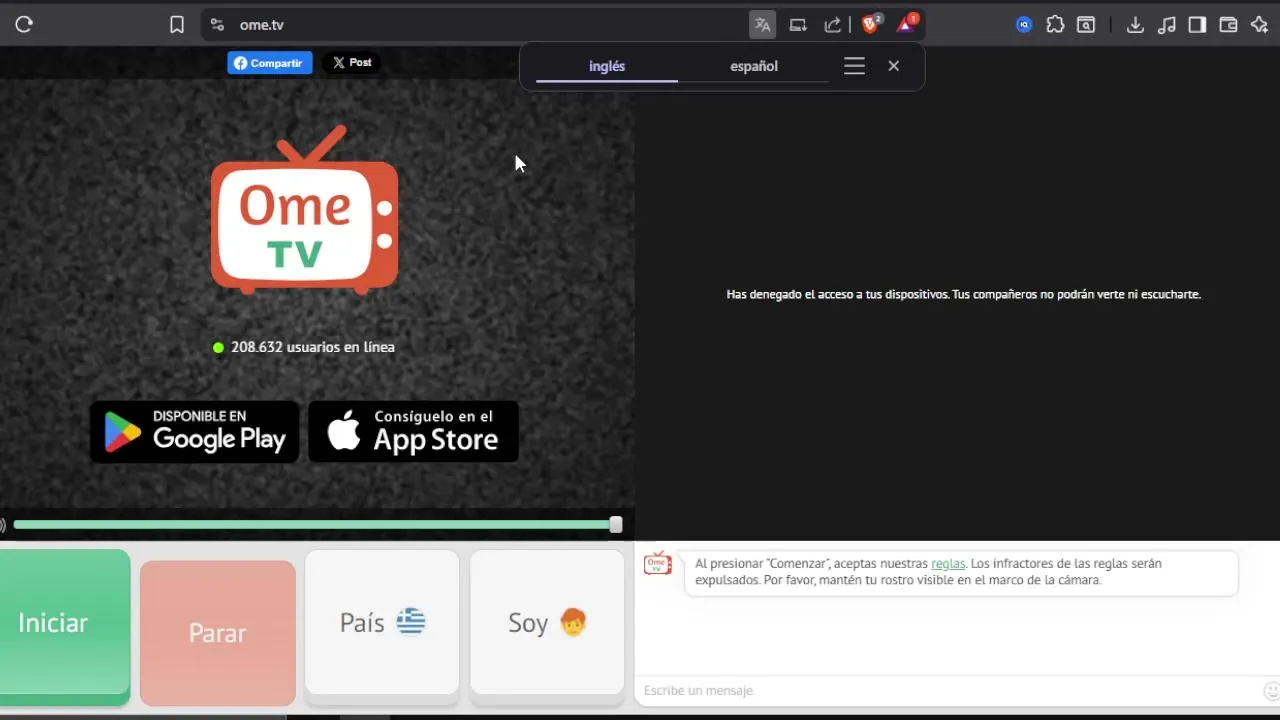Click the ome.tv address bar
The width and height of the screenshot is (1280, 720).
[480, 25]
